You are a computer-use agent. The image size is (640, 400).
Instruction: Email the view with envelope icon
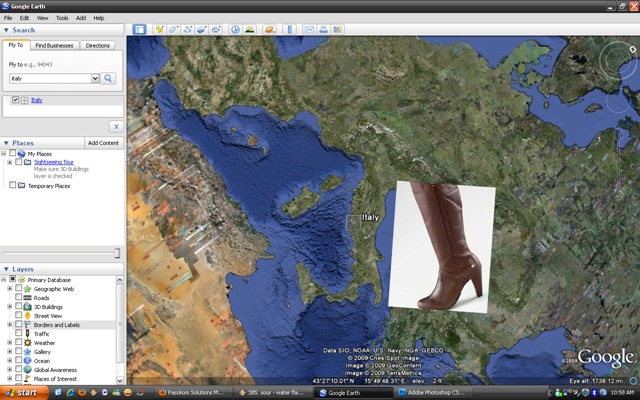click(x=309, y=29)
